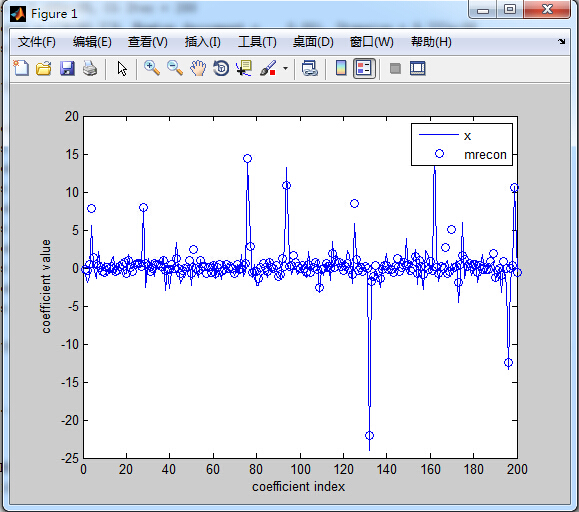Click the New Figure icon
Image resolution: width=579 pixels, height=512 pixels.
[x=21, y=68]
